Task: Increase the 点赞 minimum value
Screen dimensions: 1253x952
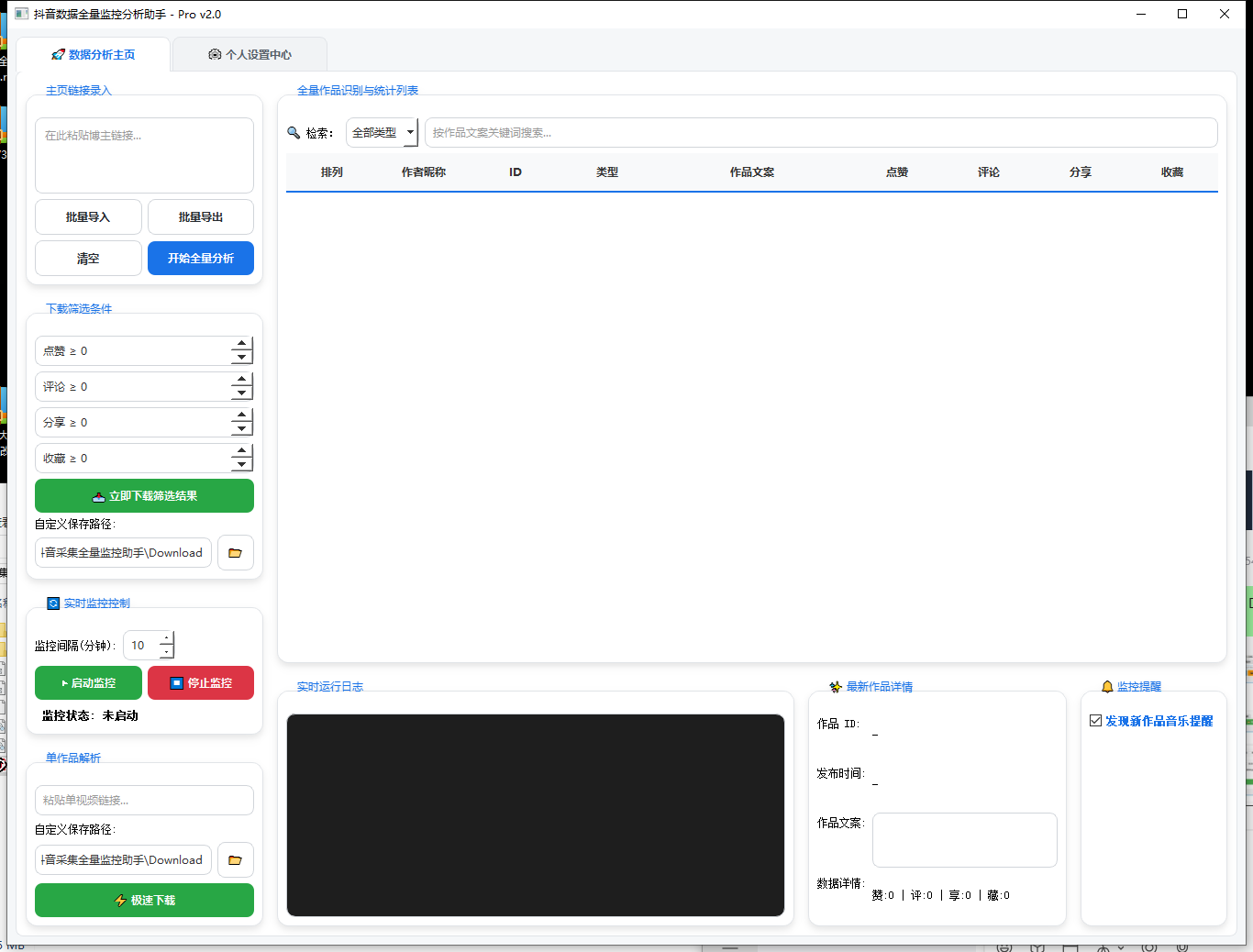Action: coord(241,344)
